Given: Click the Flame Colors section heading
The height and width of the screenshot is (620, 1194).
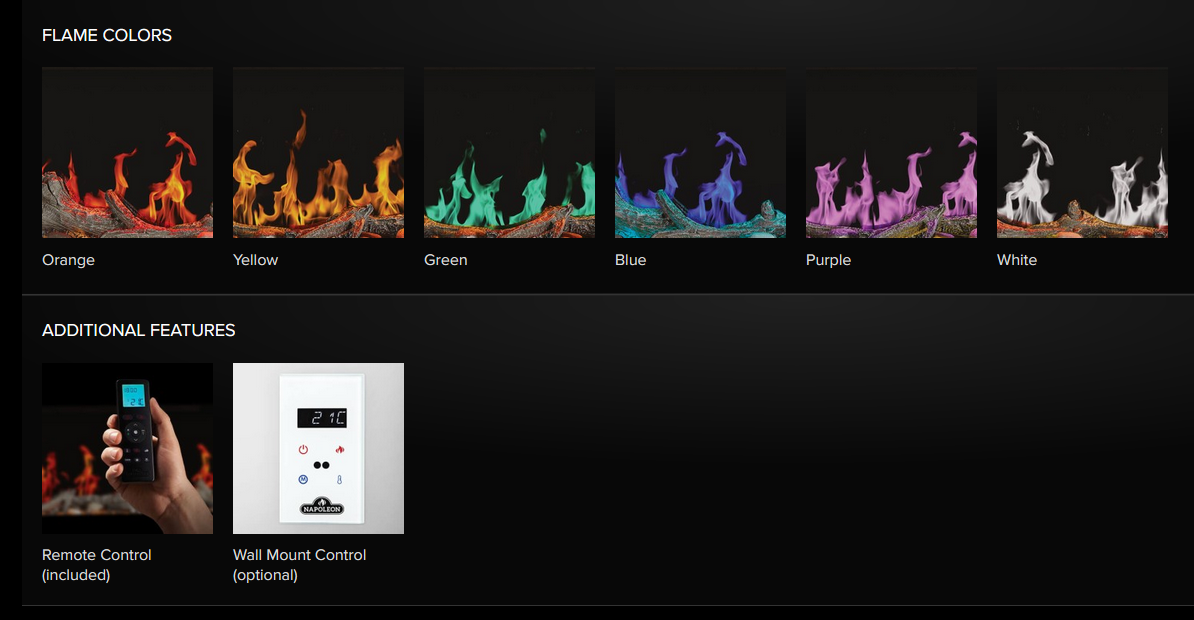Looking at the screenshot, I should point(107,36).
